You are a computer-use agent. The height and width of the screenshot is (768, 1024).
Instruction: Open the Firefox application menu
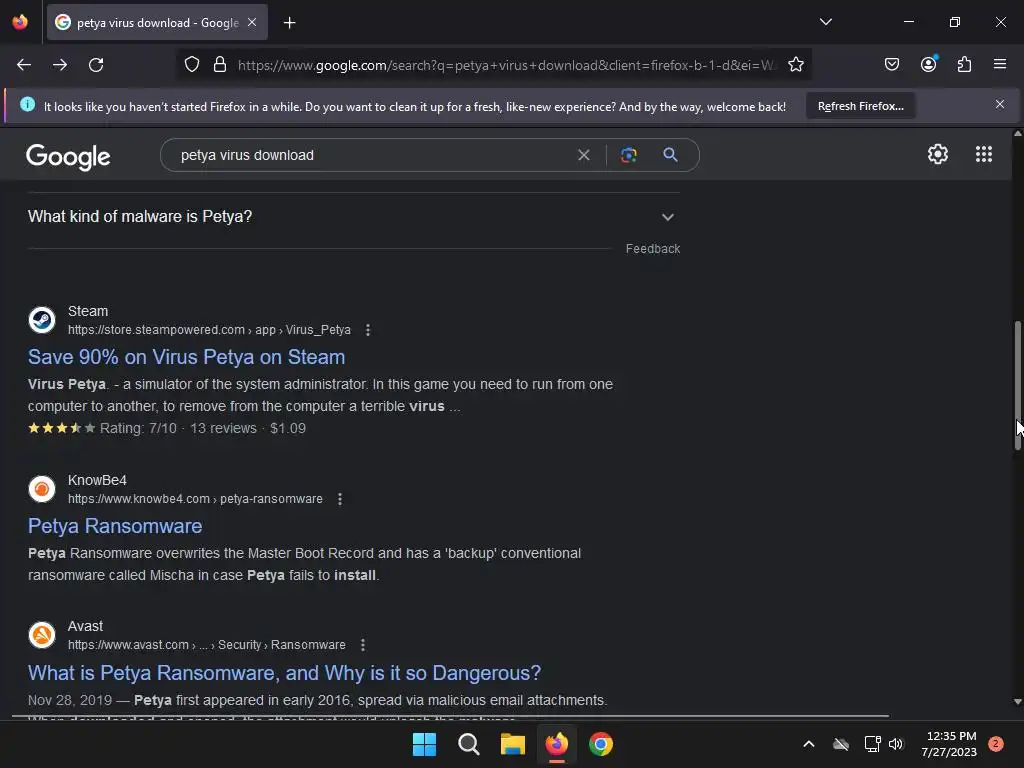click(x=999, y=64)
